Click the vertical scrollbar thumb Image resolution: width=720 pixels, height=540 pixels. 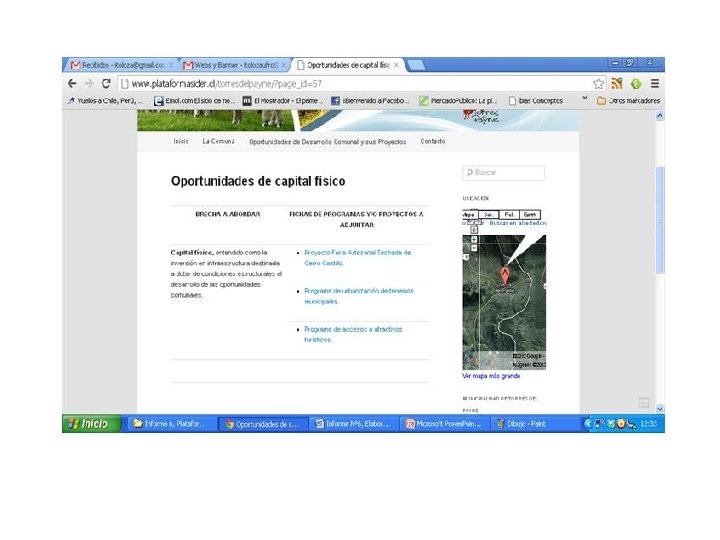660,220
